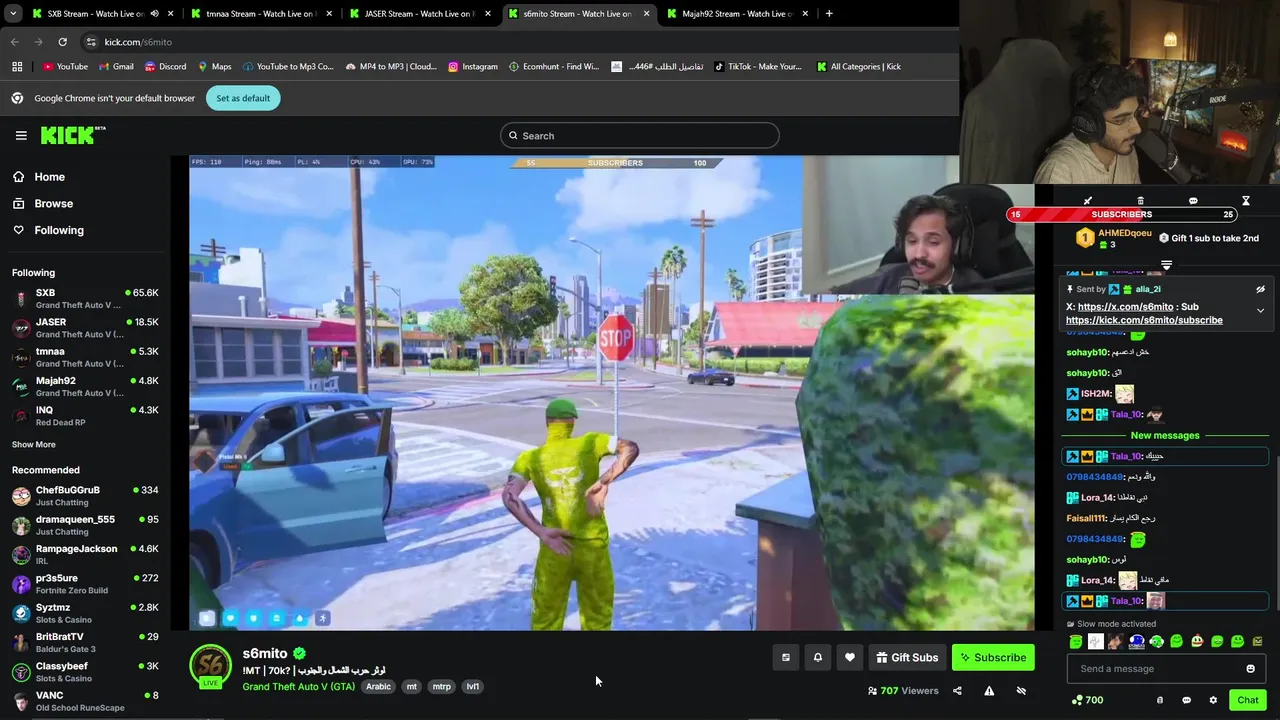Viewport: 1280px width, 720px height.
Task: Open Grand Theft Auto V (GTA) category link
Action: 299,687
